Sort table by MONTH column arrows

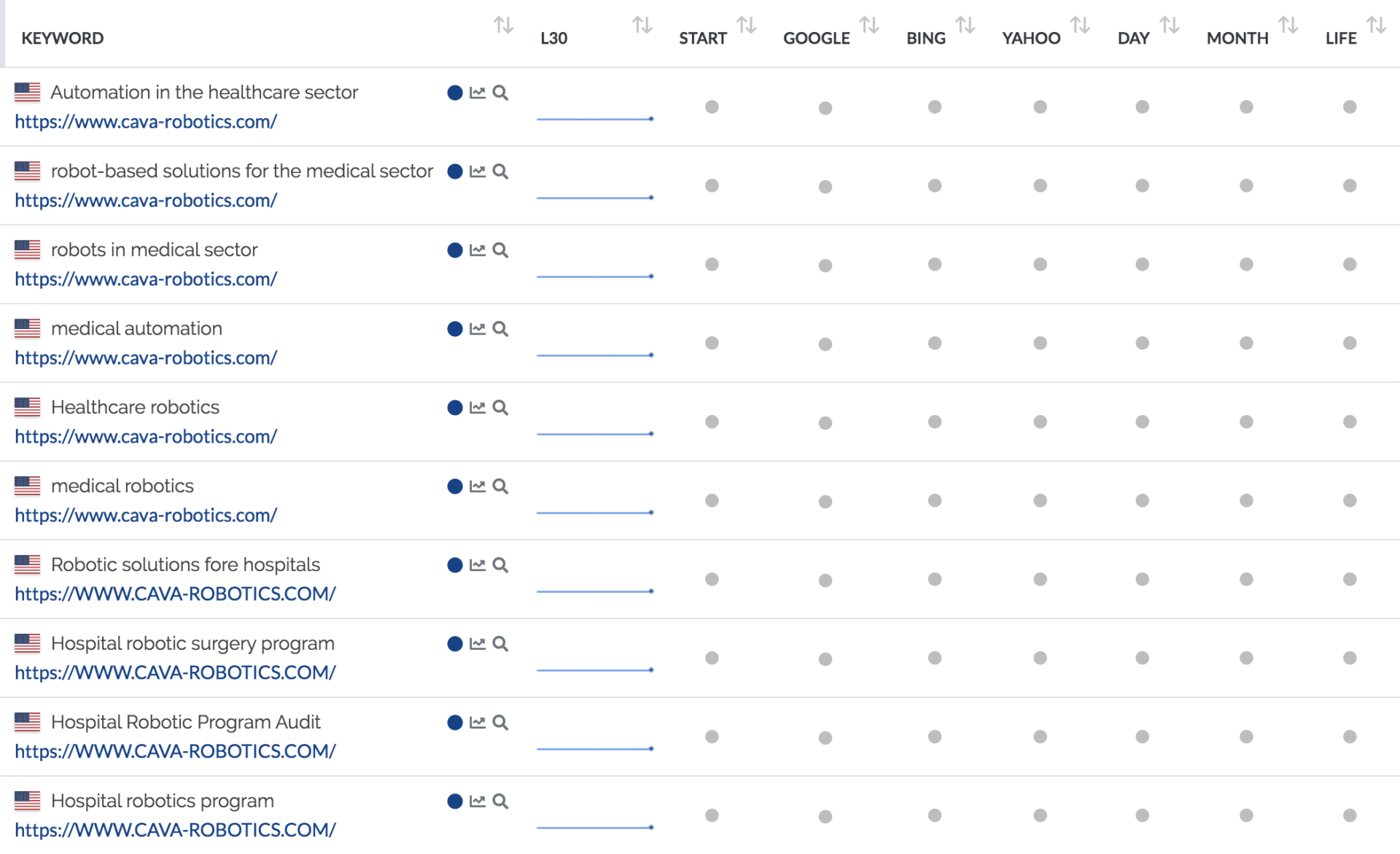[1288, 26]
